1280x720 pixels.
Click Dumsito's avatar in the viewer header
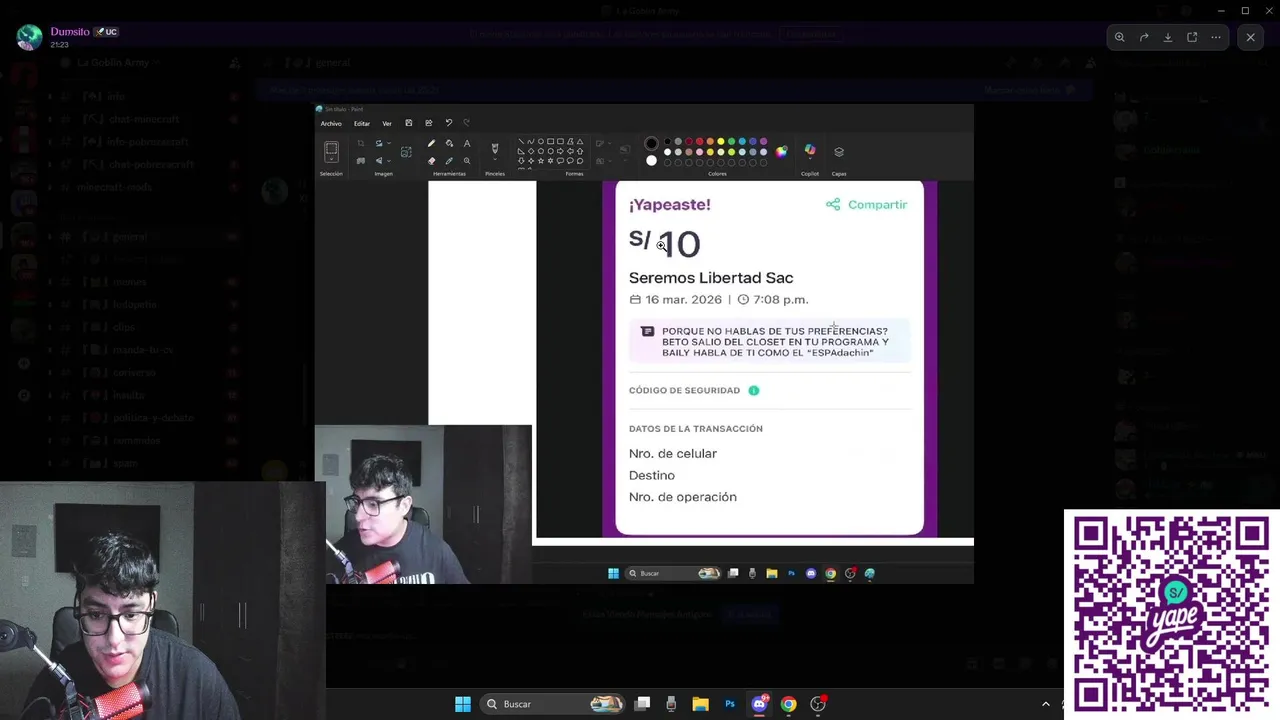(x=30, y=37)
